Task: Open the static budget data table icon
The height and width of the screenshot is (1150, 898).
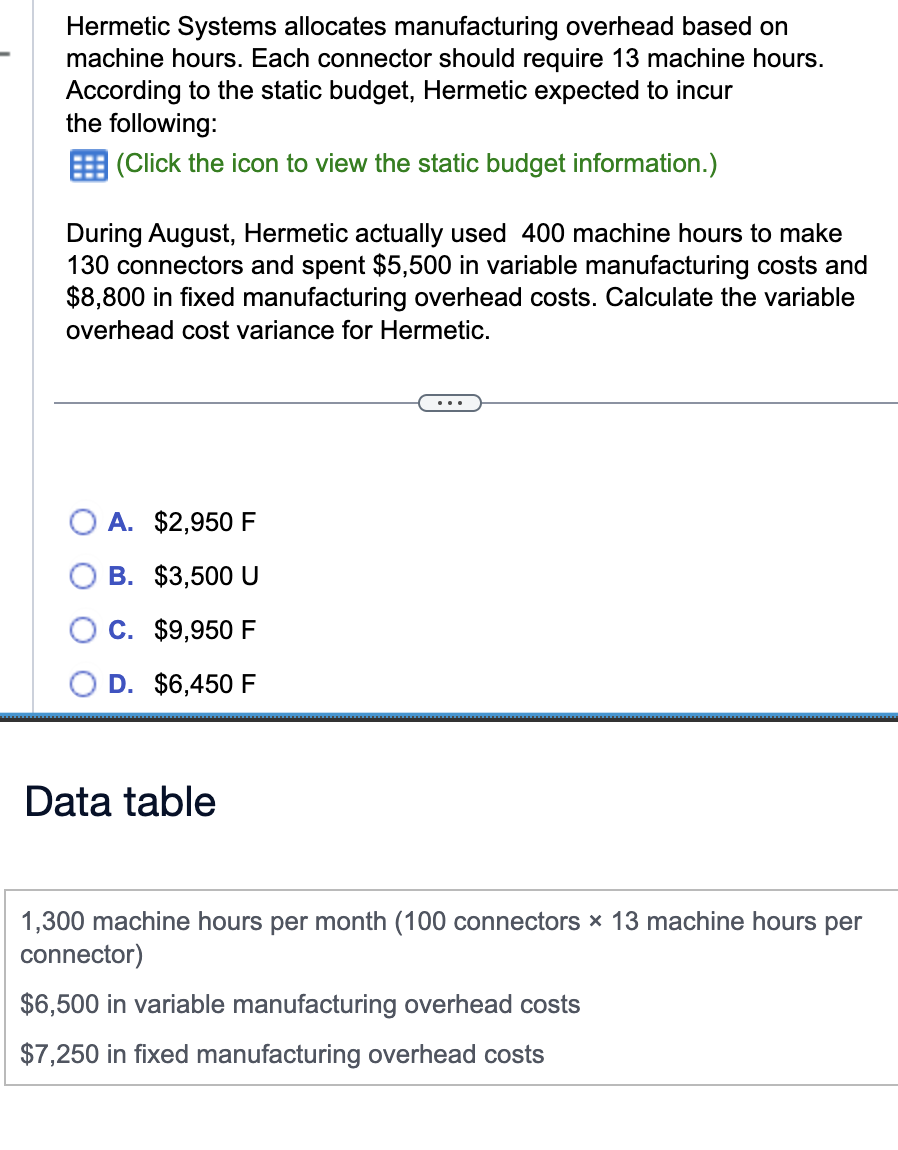Action: pos(87,165)
